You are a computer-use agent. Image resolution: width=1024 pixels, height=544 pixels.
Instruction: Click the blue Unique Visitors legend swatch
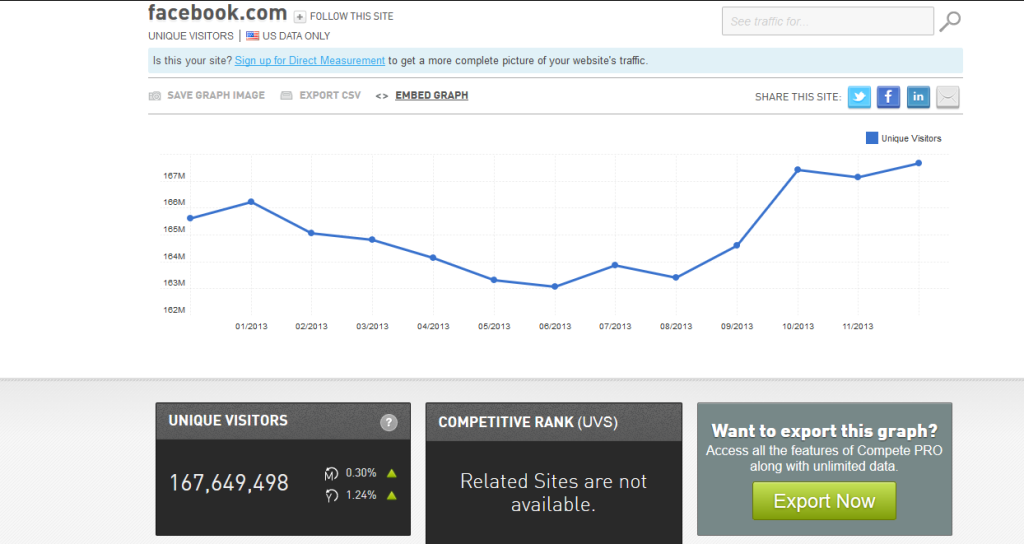coord(871,138)
